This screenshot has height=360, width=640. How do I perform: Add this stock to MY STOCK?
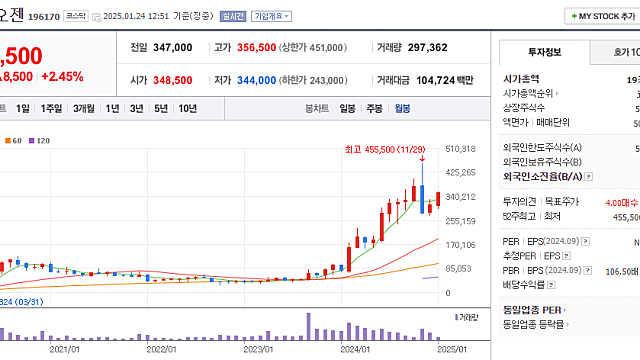pyautogui.click(x=602, y=16)
